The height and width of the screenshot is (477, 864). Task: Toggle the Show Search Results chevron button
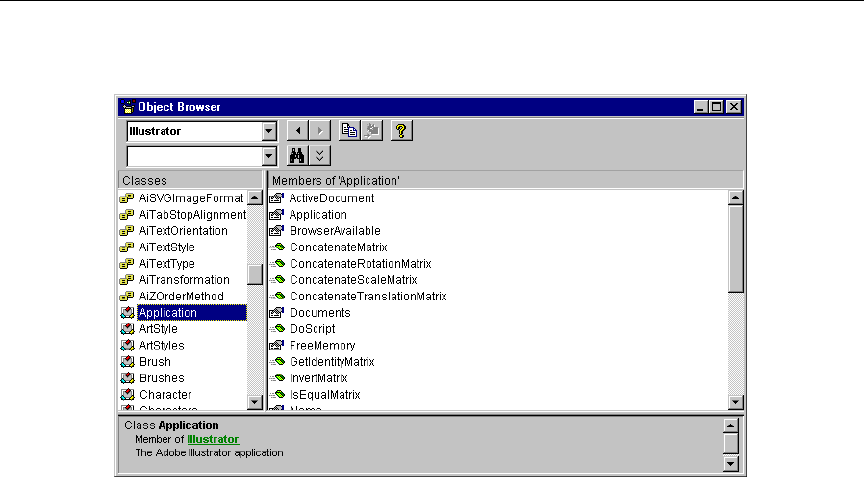[x=320, y=156]
